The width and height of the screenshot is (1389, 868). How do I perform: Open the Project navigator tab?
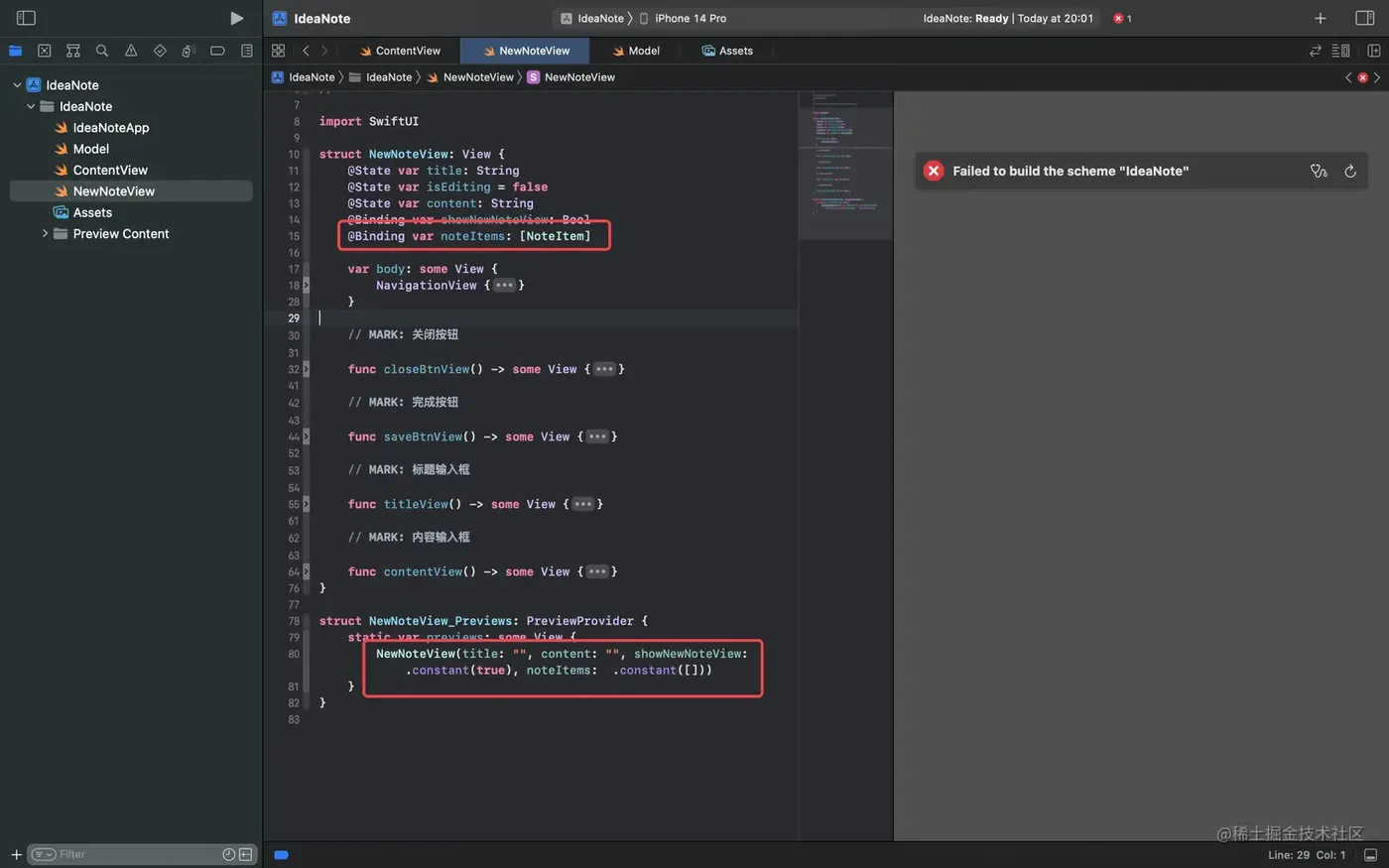15,51
